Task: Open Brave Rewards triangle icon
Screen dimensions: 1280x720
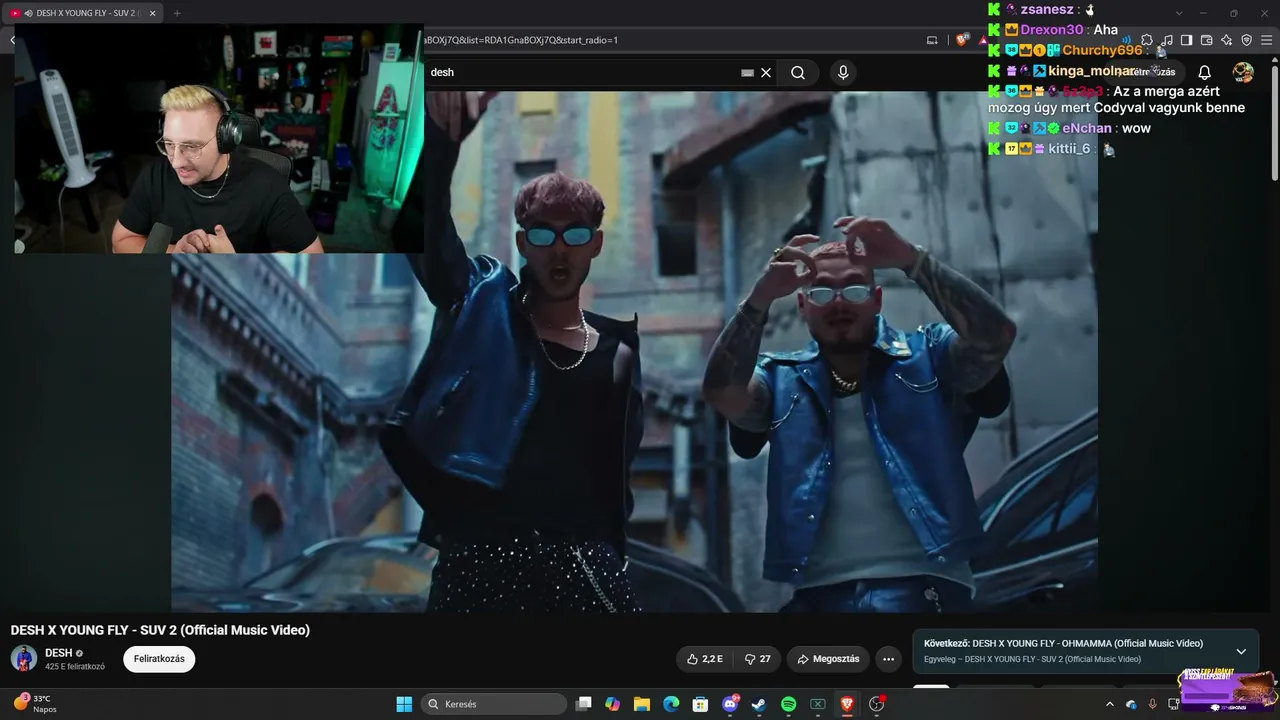Action: (983, 40)
